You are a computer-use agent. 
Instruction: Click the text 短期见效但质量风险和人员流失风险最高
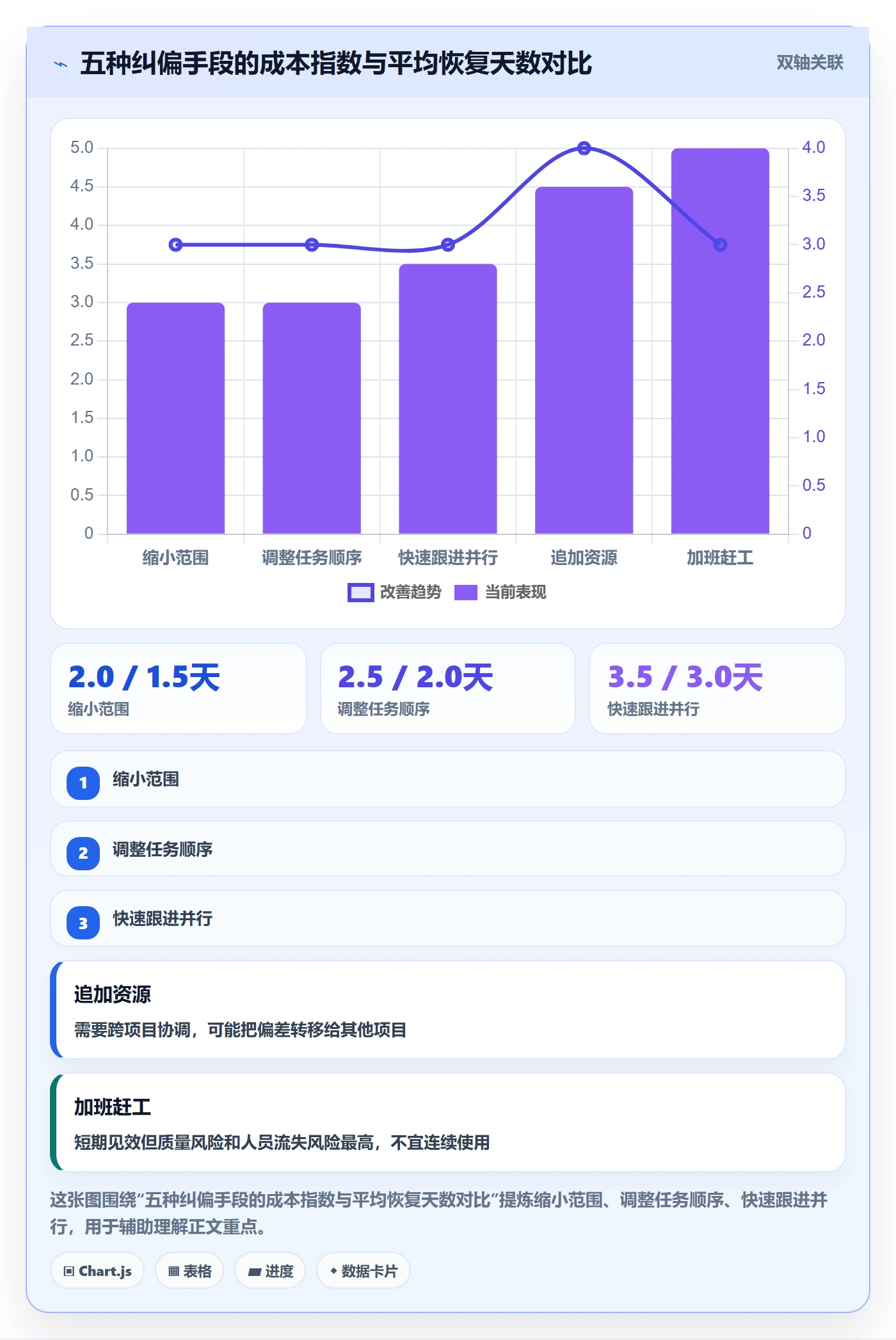coord(223,1142)
